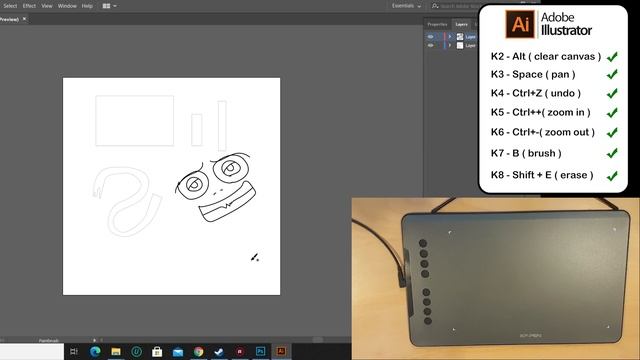This screenshot has height=360, width=640.
Task: Switch to Photoshop in the taskbar
Action: click(260, 351)
